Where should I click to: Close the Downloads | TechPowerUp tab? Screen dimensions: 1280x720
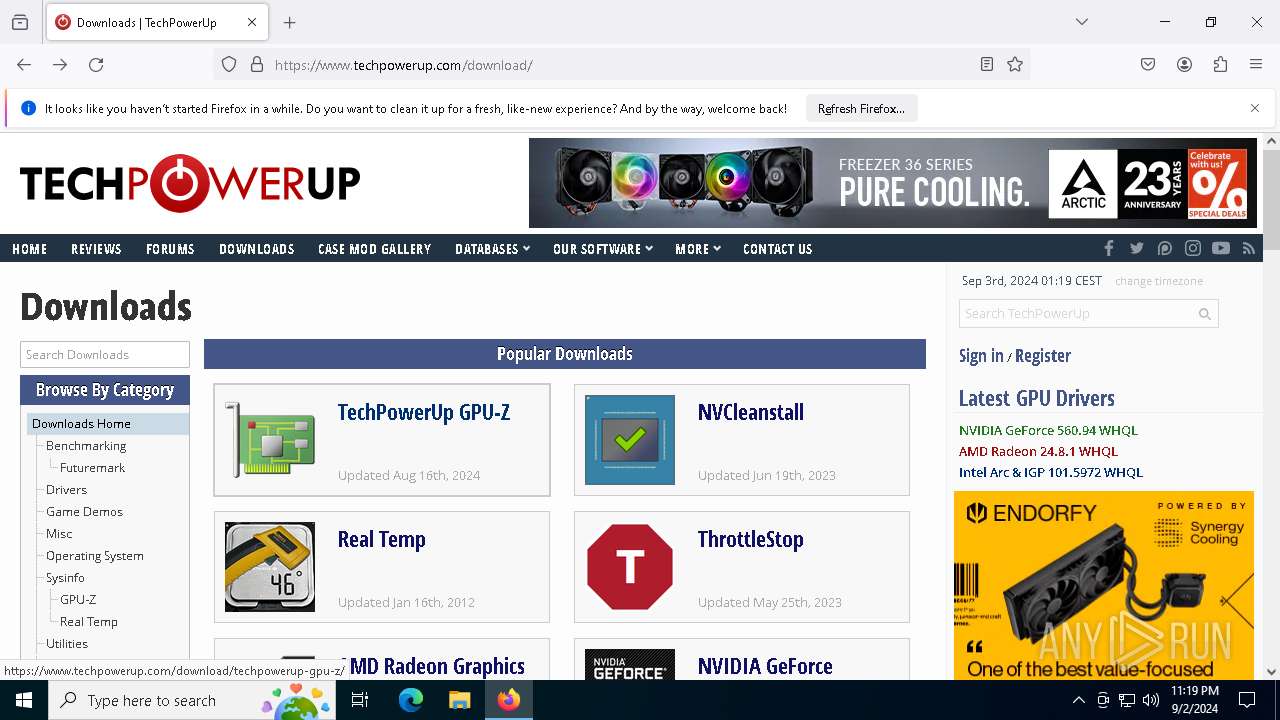[252, 22]
